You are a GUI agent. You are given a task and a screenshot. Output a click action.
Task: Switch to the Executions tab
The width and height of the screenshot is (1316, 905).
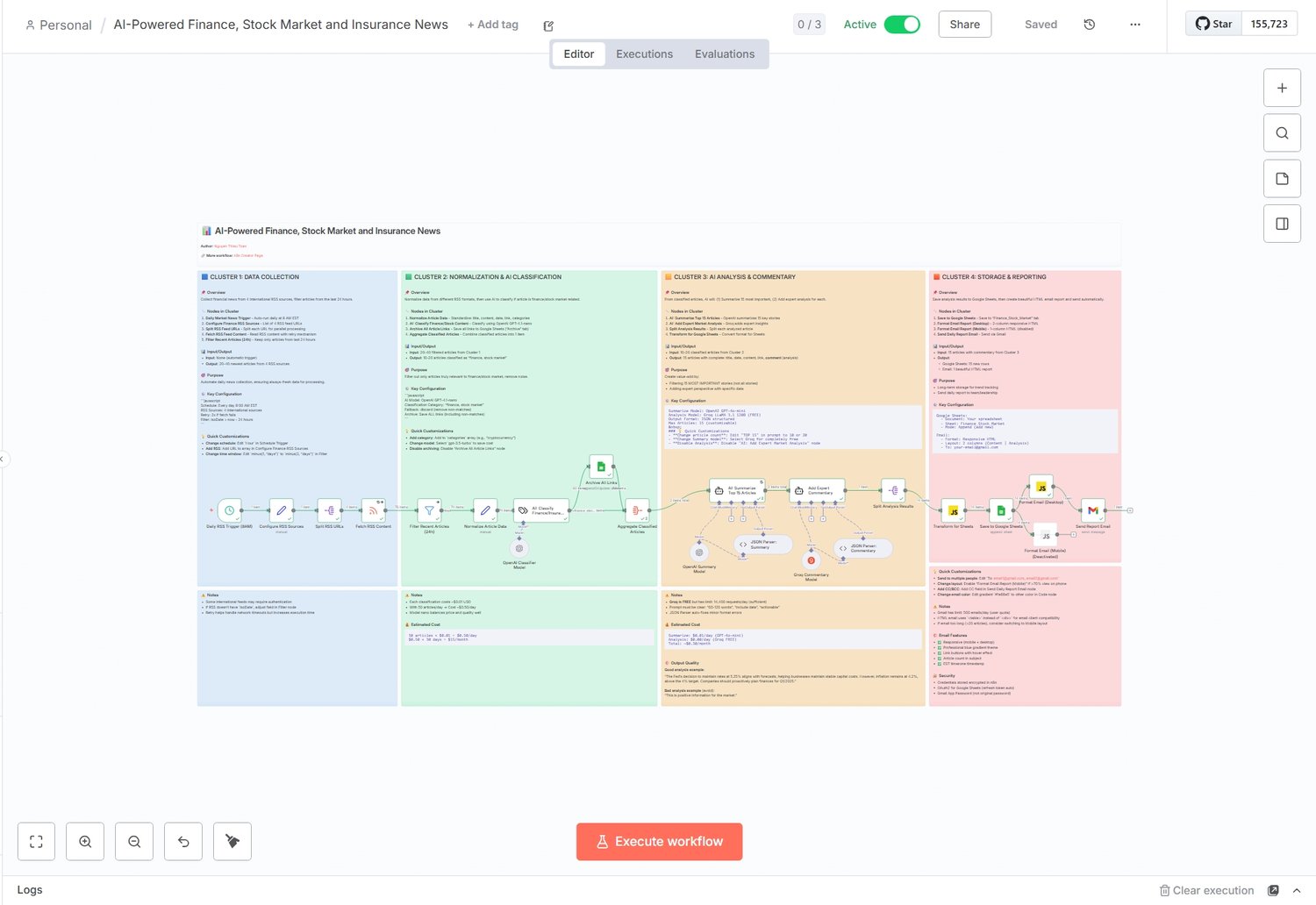pos(645,54)
